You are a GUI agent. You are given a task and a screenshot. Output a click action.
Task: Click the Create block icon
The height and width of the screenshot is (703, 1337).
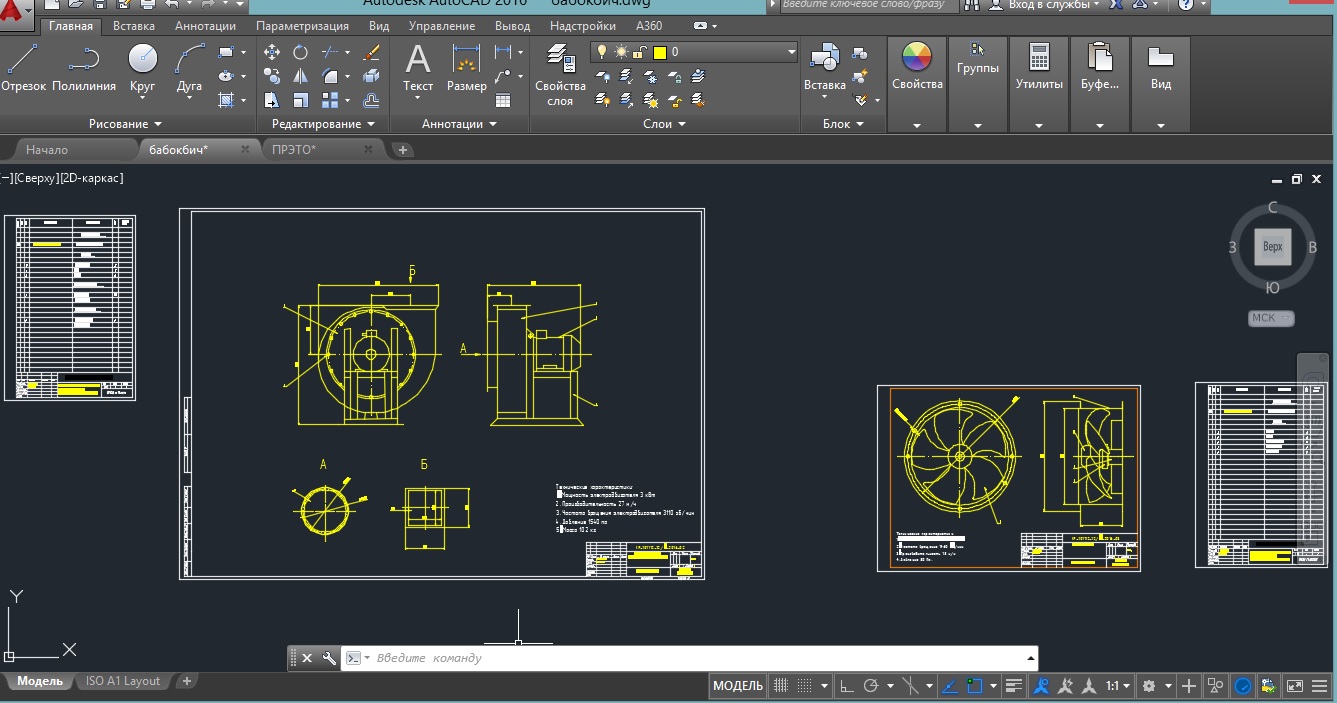pyautogui.click(x=859, y=53)
